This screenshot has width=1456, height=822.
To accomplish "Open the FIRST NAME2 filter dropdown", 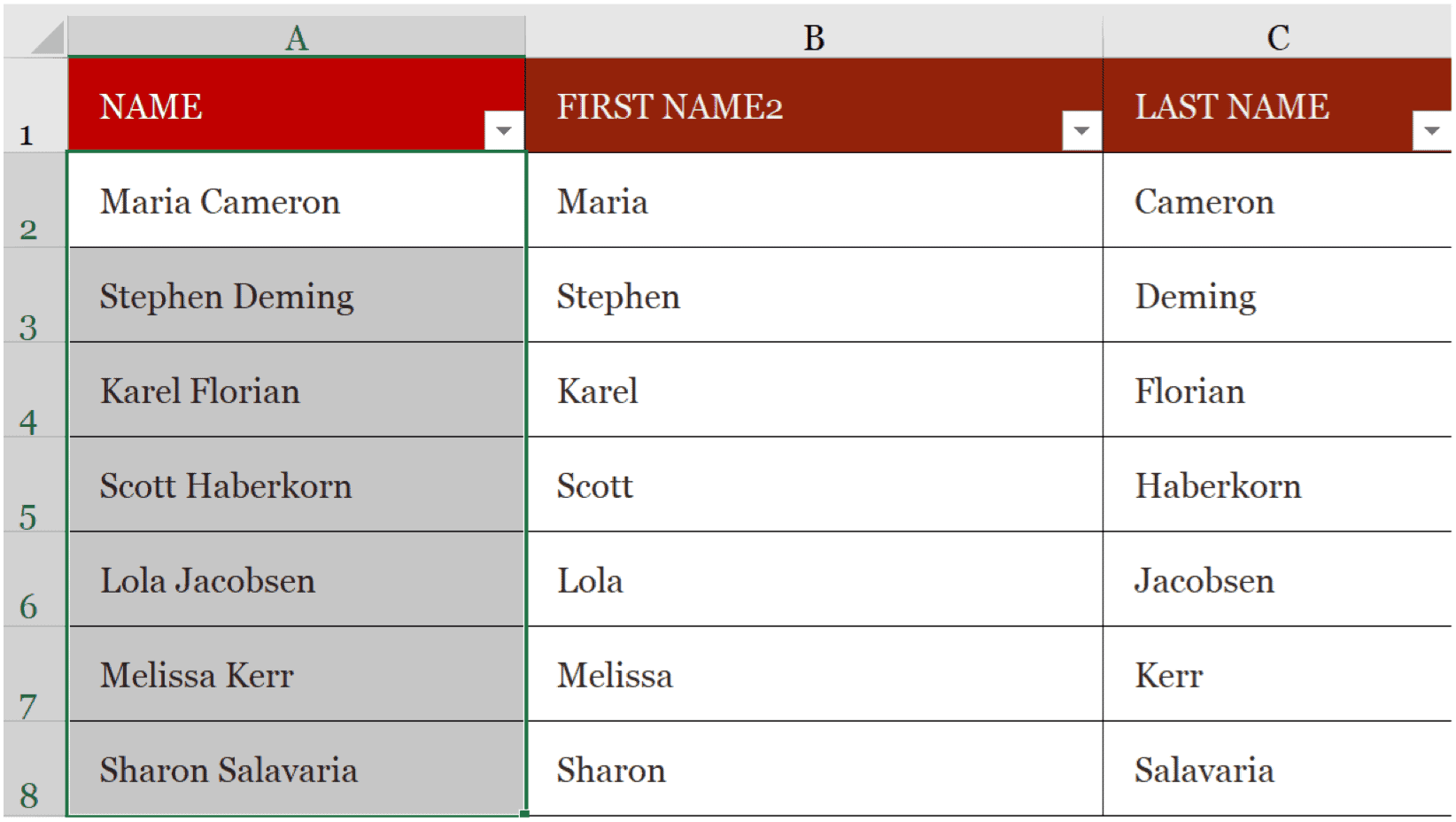I will click(x=1080, y=131).
